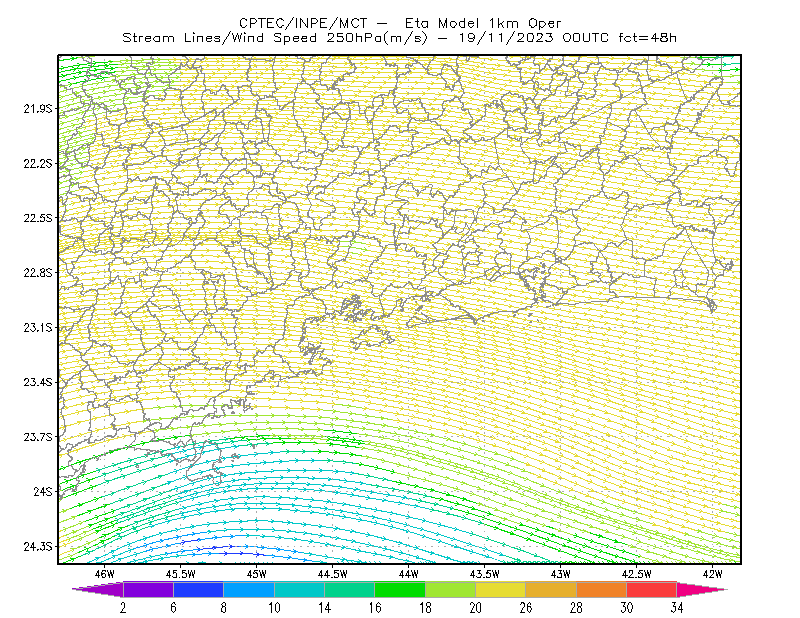Click the 42W longitude axis label

pyautogui.click(x=712, y=574)
